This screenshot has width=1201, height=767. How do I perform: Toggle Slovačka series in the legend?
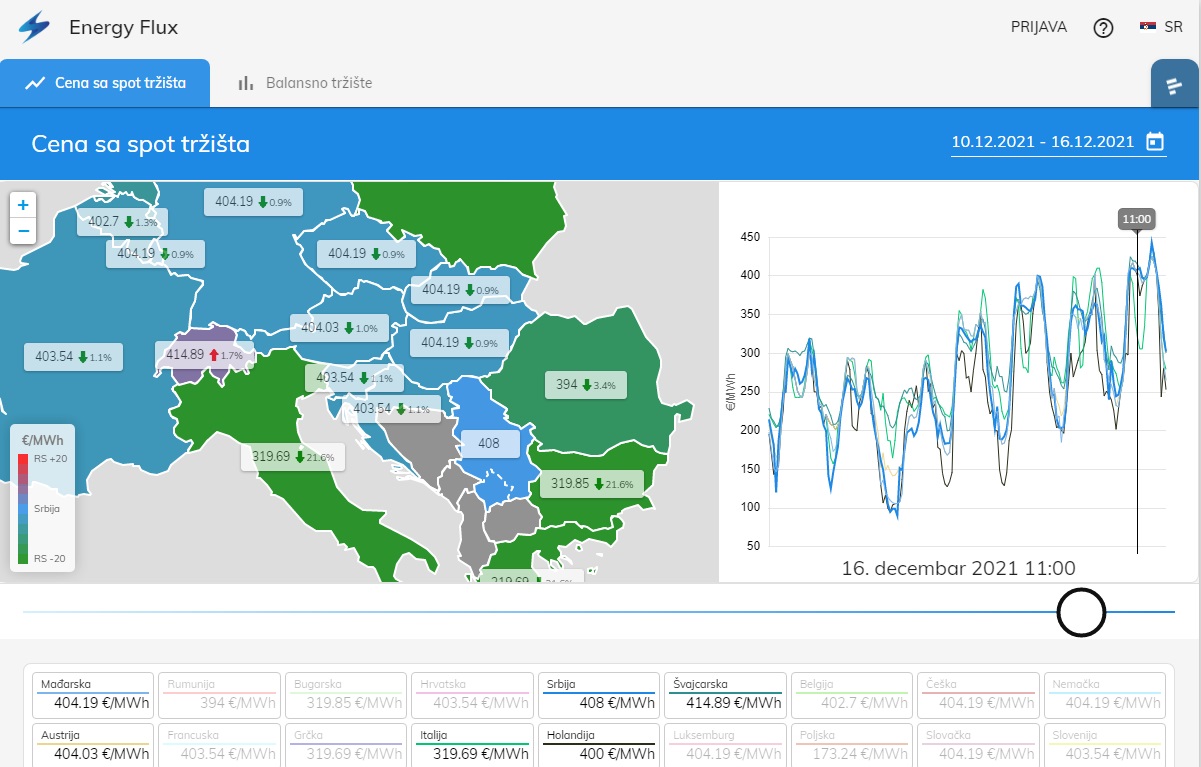click(978, 745)
